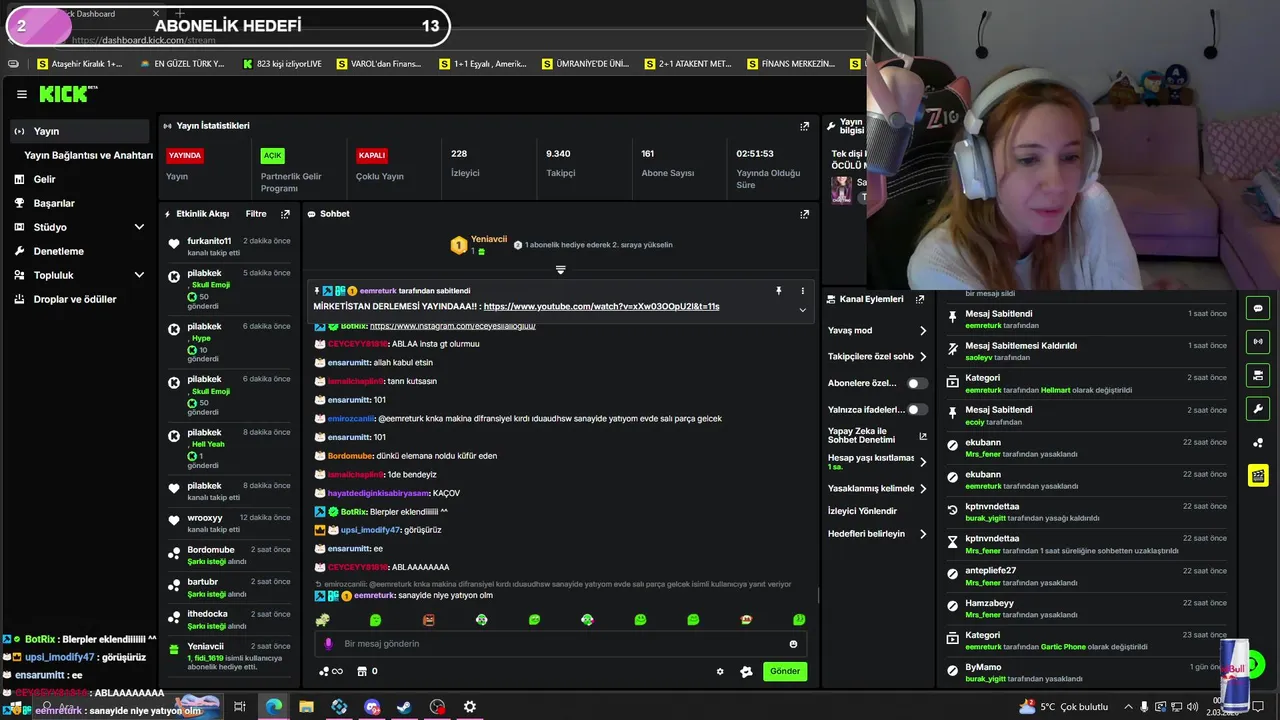1280x720 pixels.
Task: Click the yellow clapperboard sidebar icon
Action: coord(1258,475)
